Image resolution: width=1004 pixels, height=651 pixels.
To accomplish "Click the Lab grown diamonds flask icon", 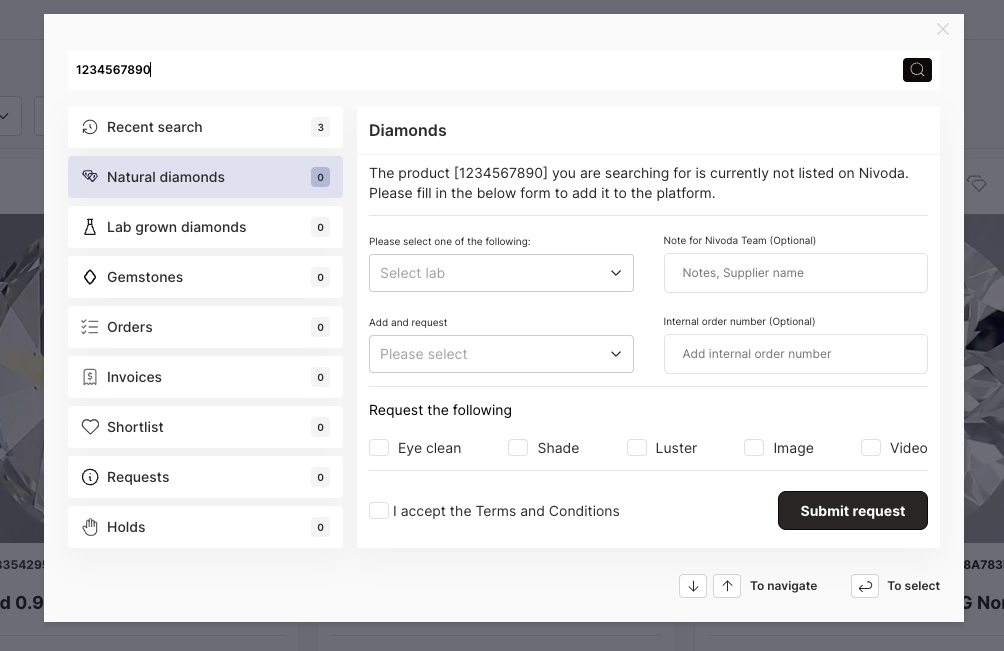I will click(90, 227).
